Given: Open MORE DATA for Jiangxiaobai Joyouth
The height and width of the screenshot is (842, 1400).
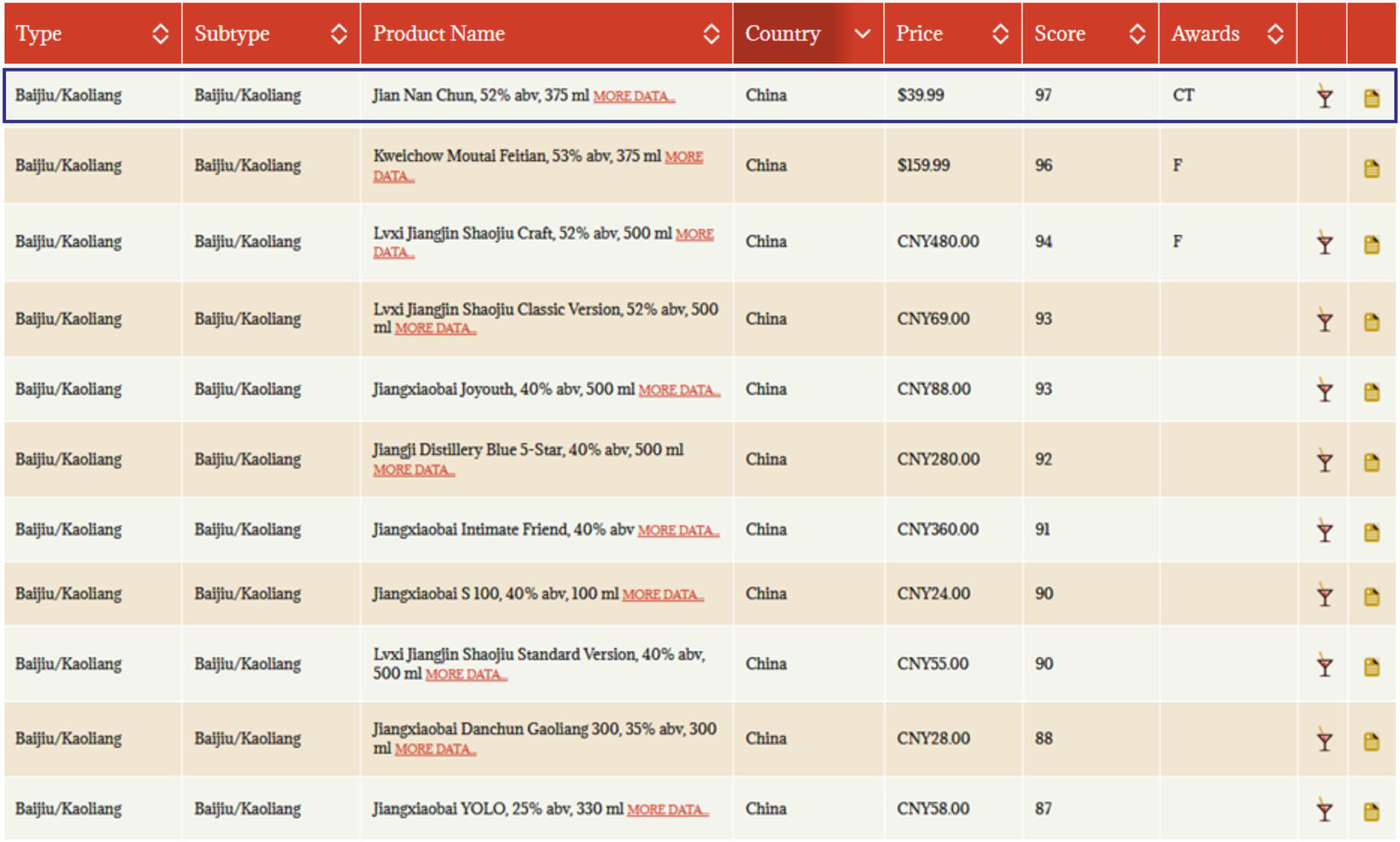Looking at the screenshot, I should tap(679, 390).
